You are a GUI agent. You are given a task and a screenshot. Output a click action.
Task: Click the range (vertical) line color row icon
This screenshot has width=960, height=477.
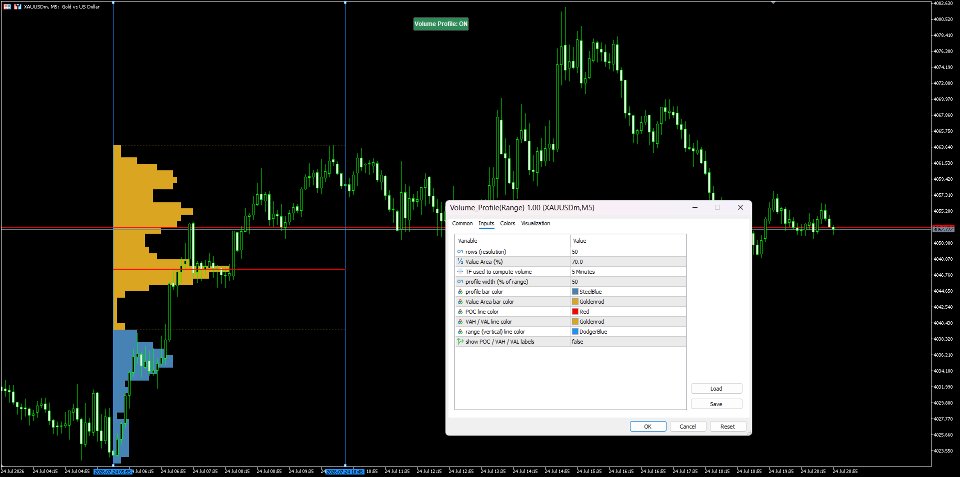coord(460,331)
